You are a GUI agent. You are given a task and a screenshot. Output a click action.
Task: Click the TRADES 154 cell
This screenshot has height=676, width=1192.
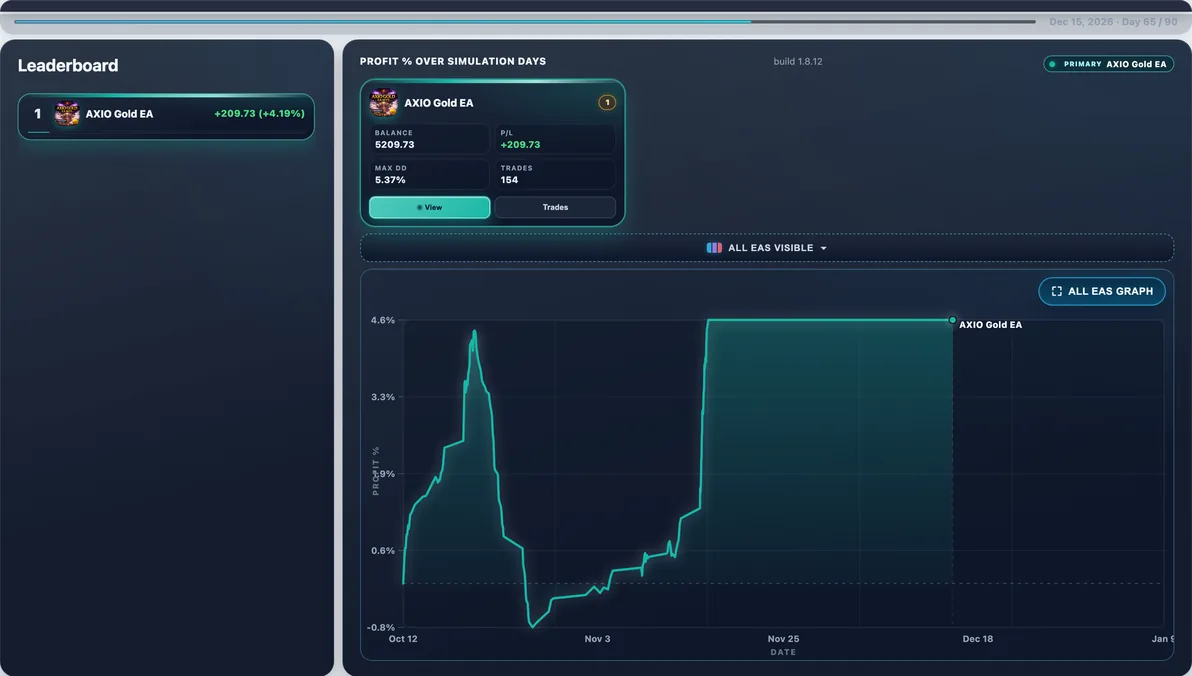[x=556, y=174]
